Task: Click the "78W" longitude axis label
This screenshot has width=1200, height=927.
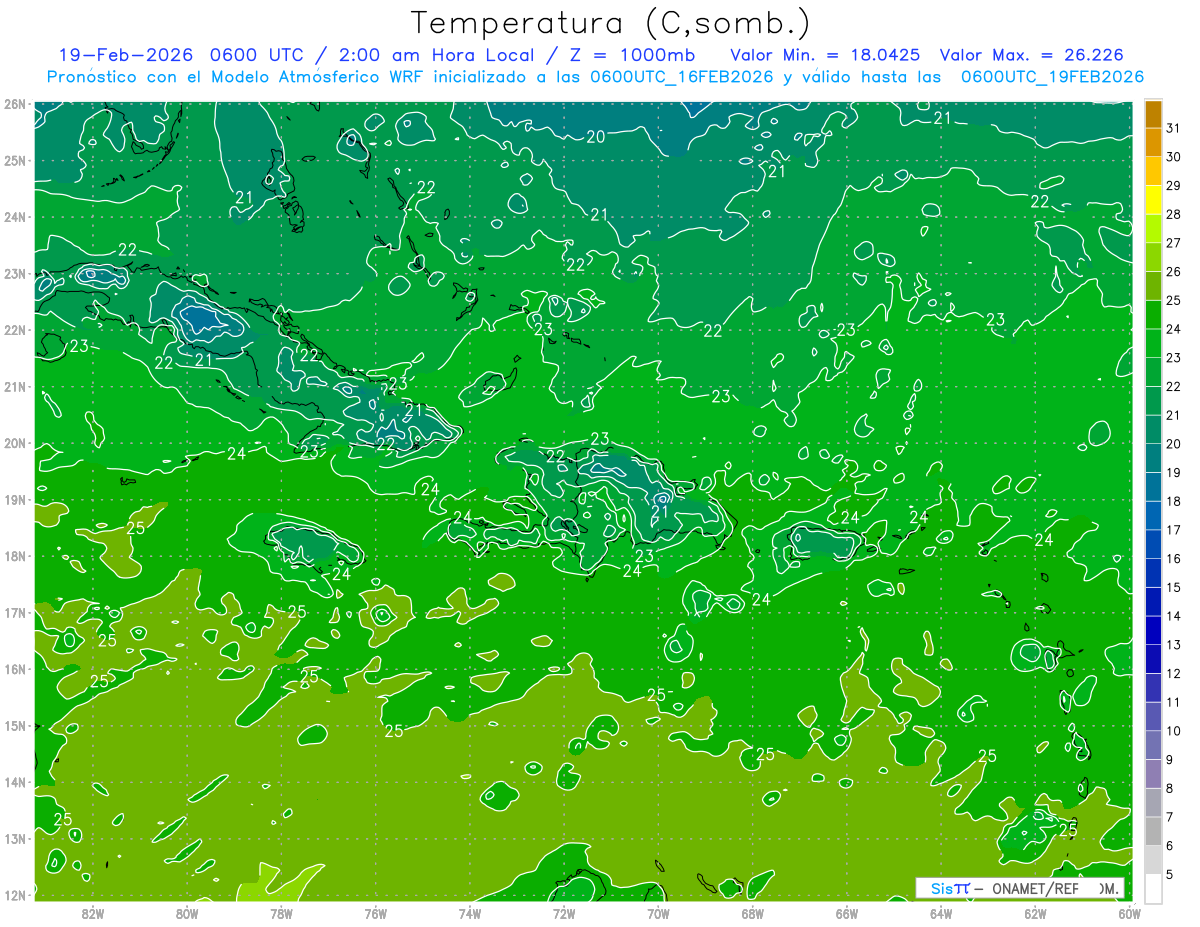Action: coord(281,913)
